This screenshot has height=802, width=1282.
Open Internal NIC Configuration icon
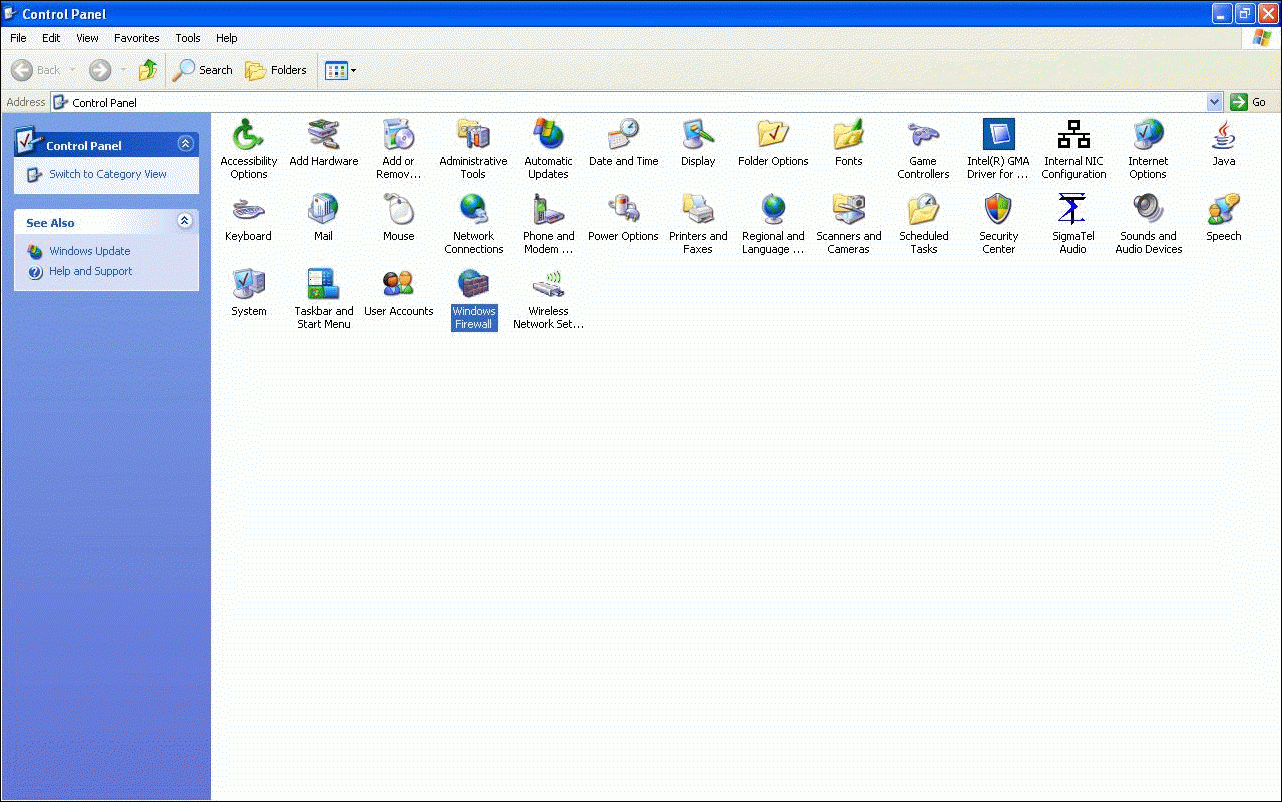tap(1074, 135)
